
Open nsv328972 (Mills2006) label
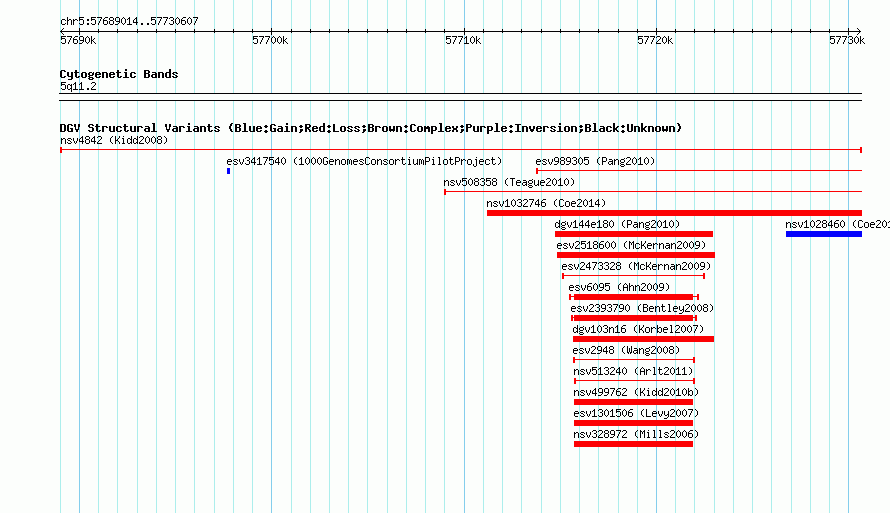click(x=636, y=434)
